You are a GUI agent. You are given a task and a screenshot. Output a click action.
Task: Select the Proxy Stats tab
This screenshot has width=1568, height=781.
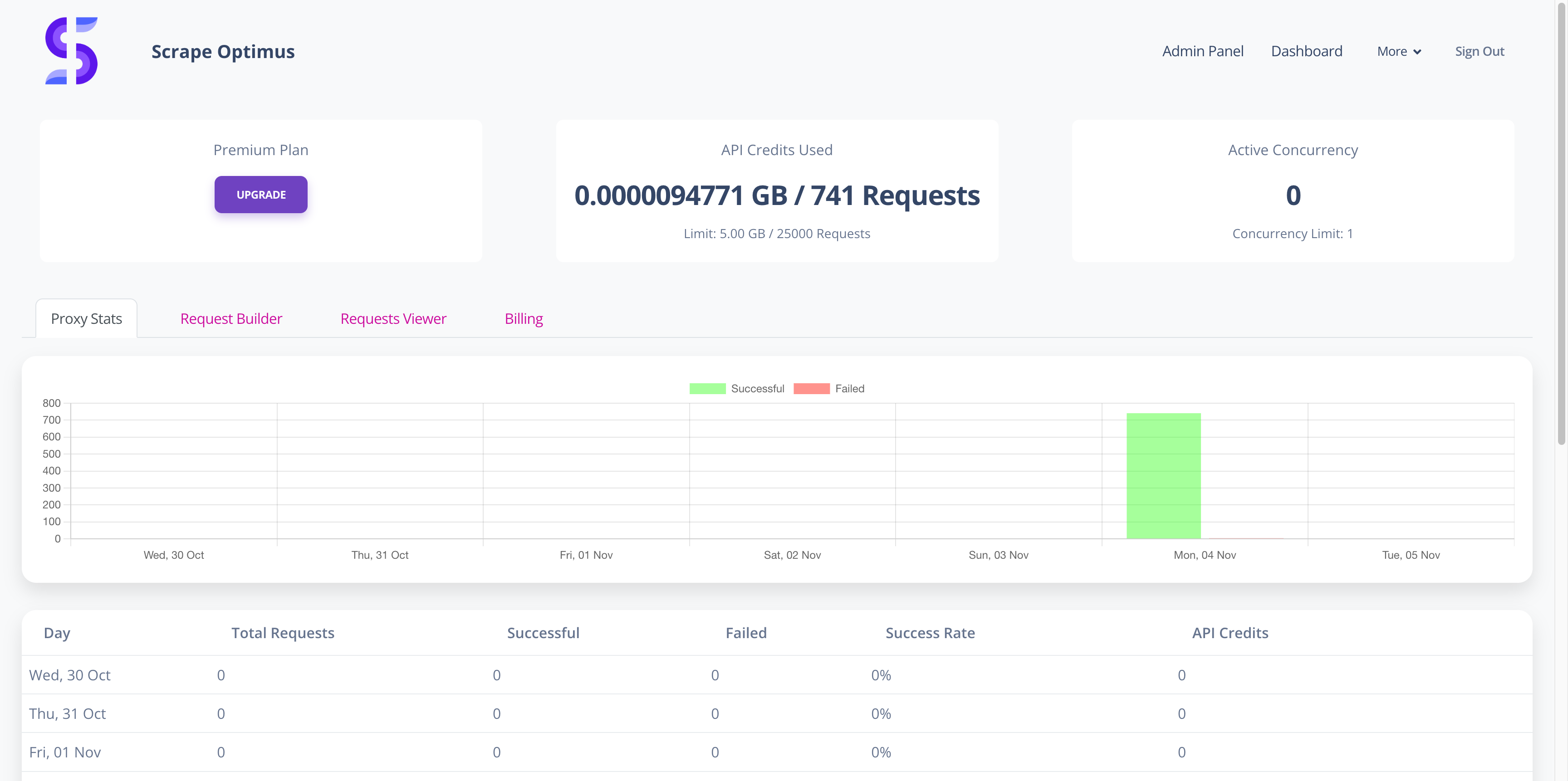click(87, 319)
